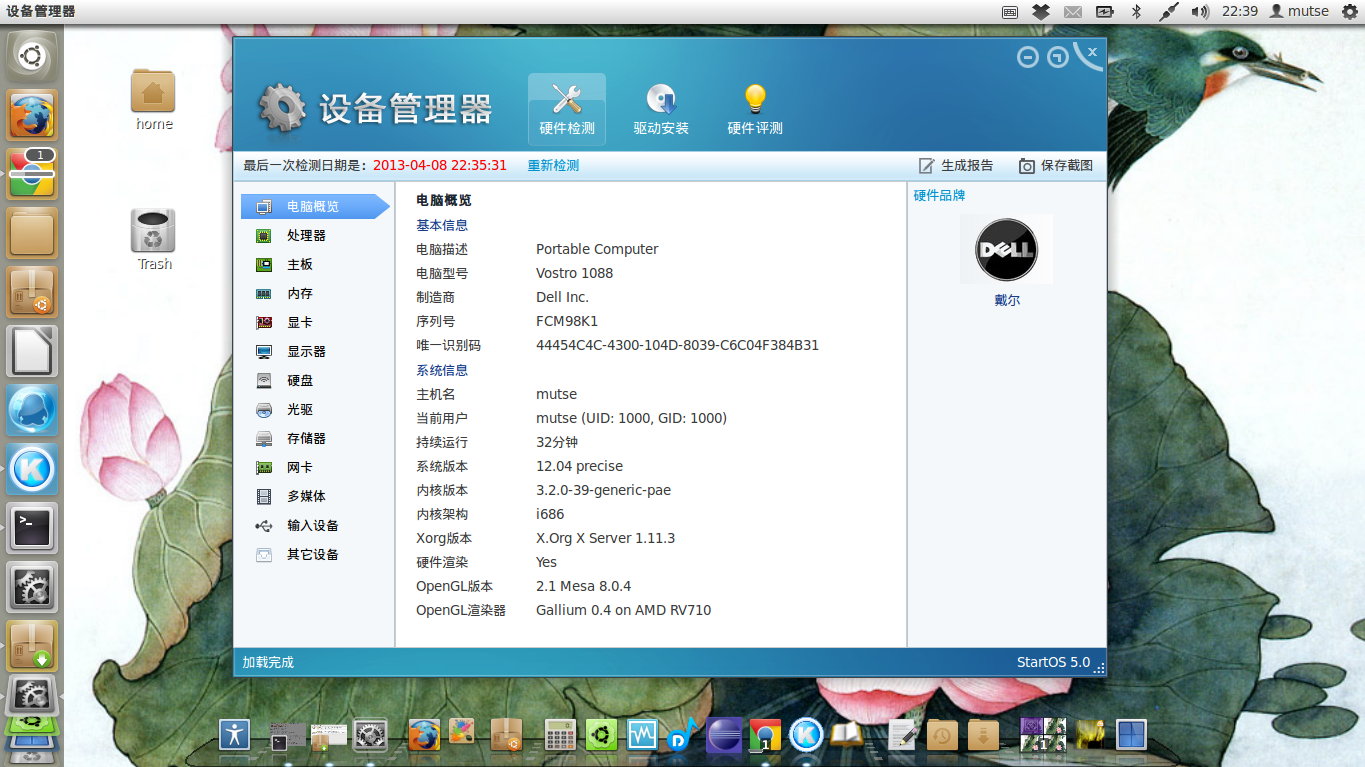Screen dimensions: 1365x767
Task: Open Chrome in the bottom dock
Action: [765, 735]
